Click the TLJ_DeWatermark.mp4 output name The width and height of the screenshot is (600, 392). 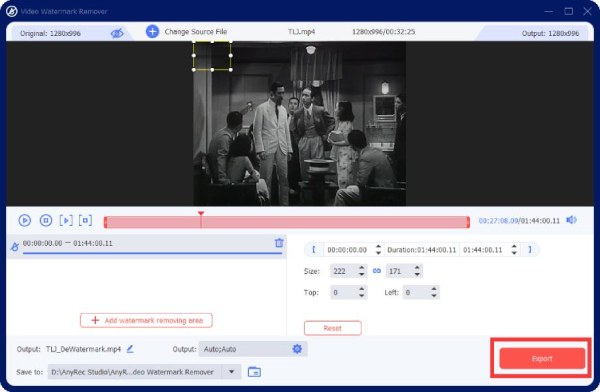[x=83, y=349]
